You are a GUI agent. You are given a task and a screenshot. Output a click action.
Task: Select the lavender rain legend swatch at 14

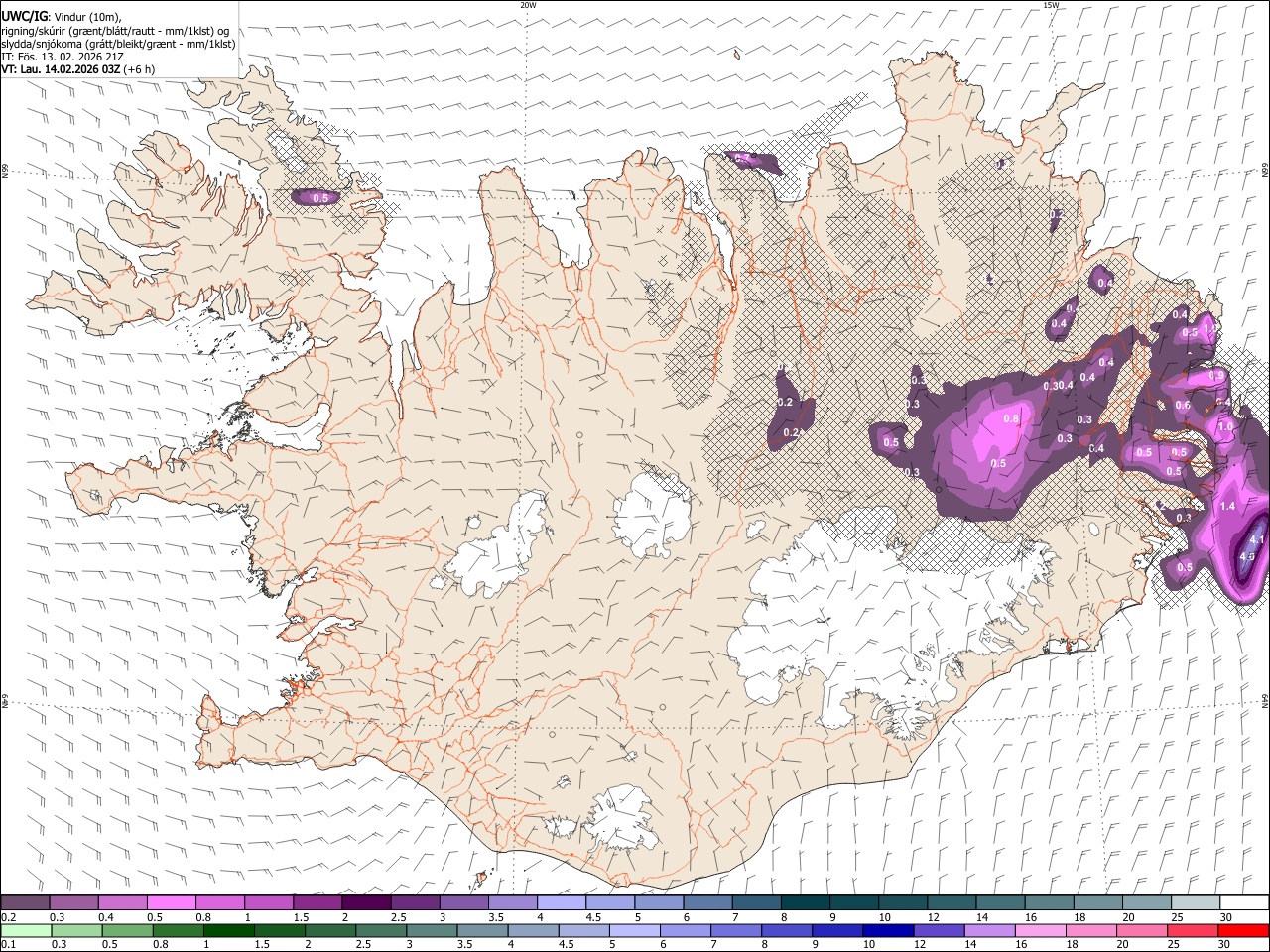pyautogui.click(x=988, y=930)
